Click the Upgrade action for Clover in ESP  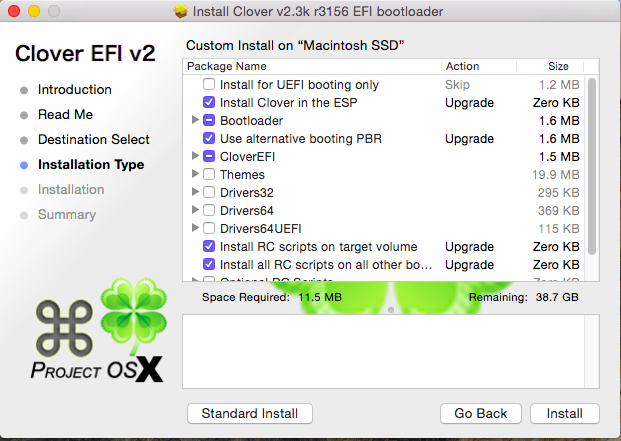[469, 103]
